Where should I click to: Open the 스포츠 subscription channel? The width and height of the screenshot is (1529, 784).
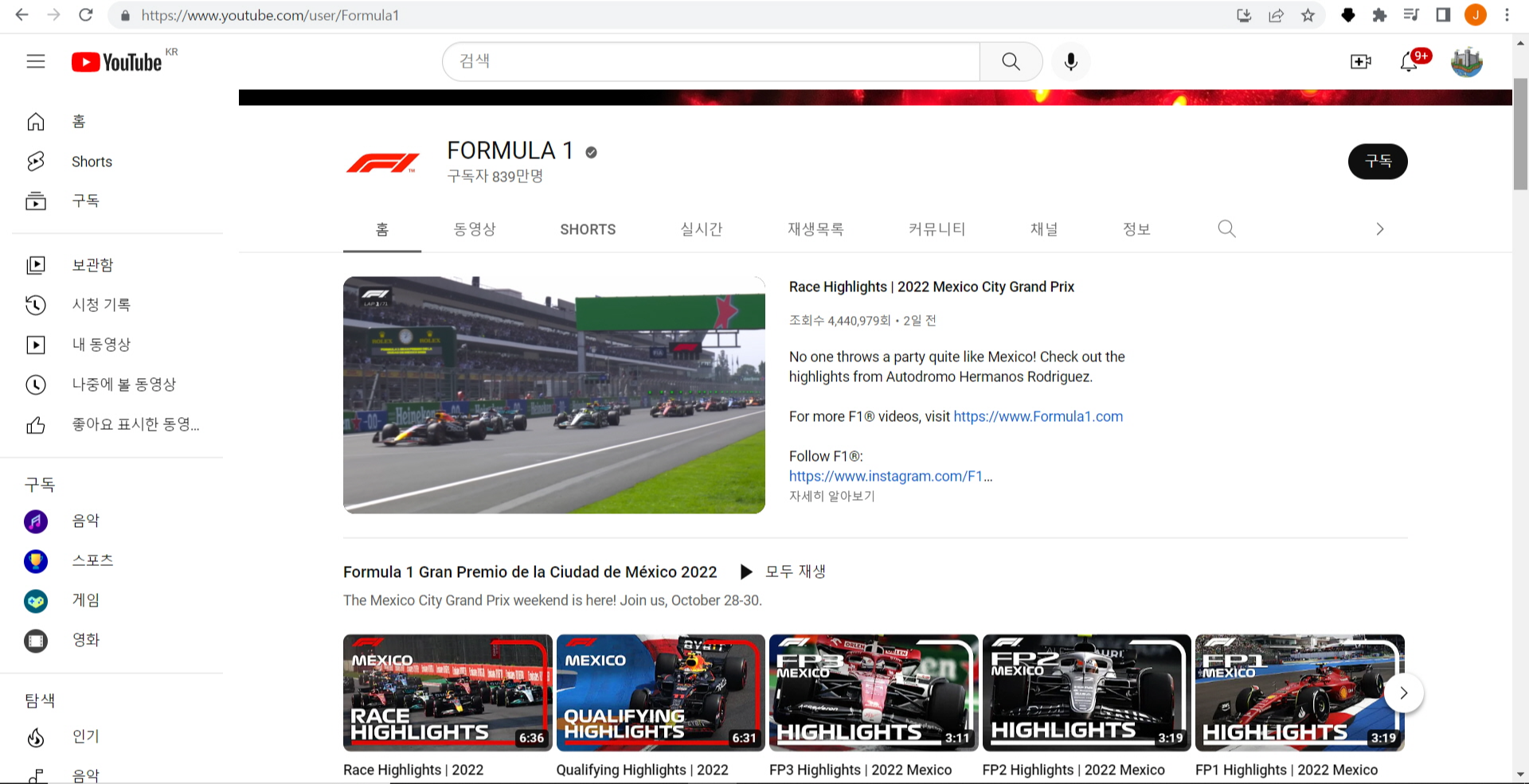pos(92,560)
